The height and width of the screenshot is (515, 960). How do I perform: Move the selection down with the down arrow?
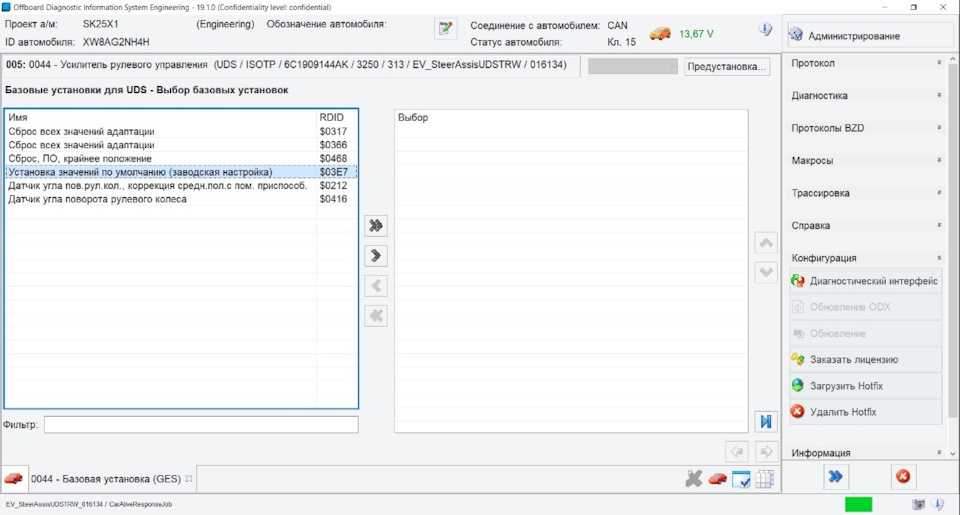[766, 272]
